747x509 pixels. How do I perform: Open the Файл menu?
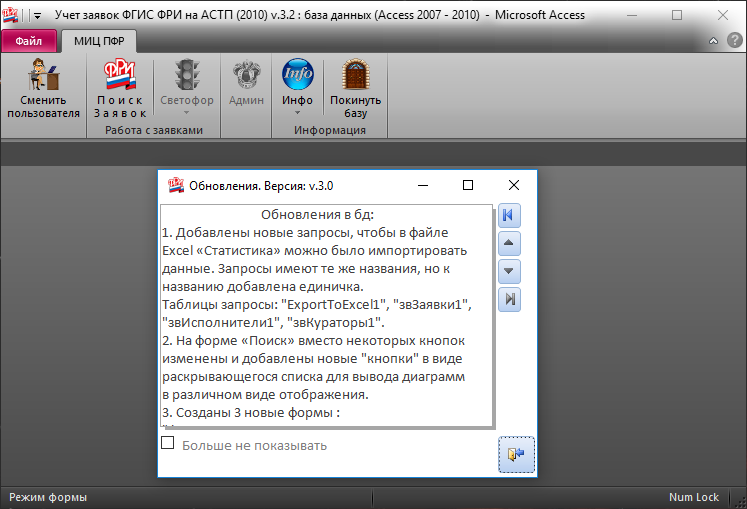click(28, 41)
